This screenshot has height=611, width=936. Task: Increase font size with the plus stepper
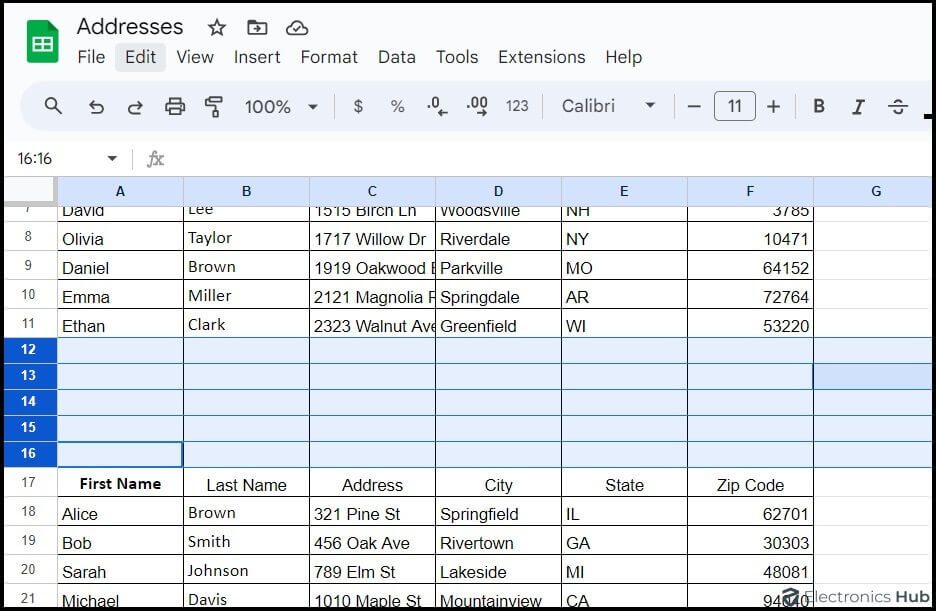(771, 105)
